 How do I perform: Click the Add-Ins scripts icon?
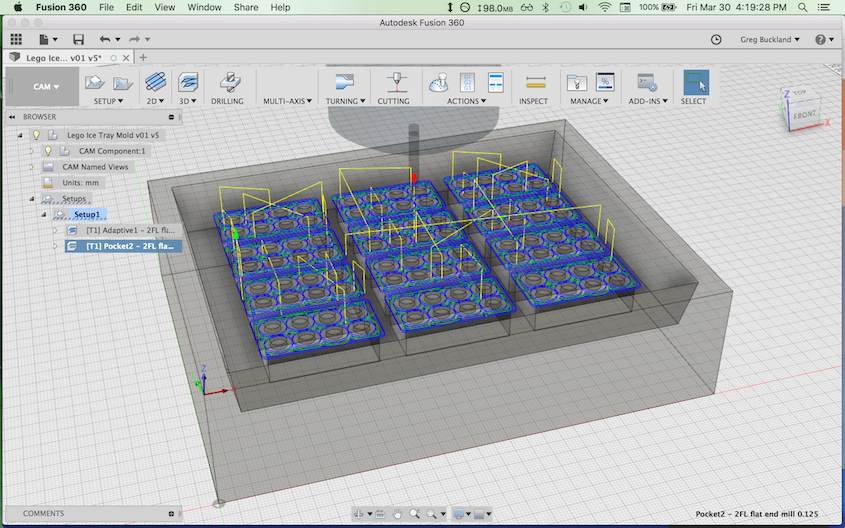click(x=646, y=82)
